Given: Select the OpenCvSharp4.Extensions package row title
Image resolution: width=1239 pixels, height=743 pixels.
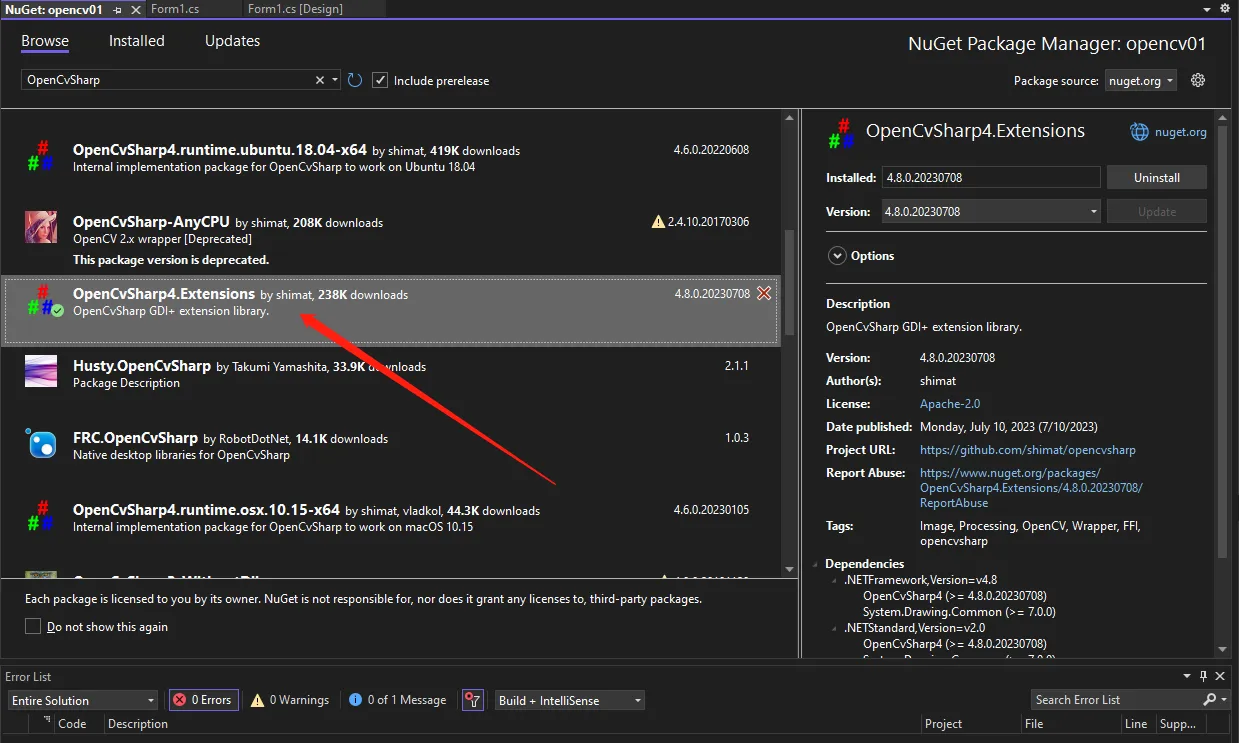Looking at the screenshot, I should pos(164,294).
